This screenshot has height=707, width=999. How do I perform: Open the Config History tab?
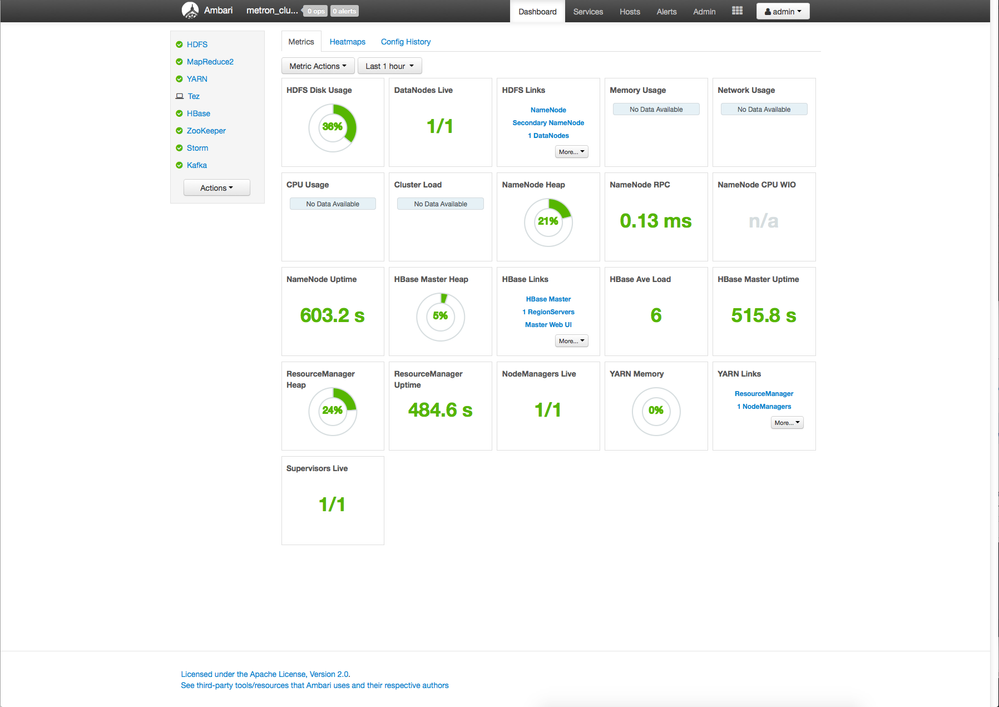click(x=405, y=42)
